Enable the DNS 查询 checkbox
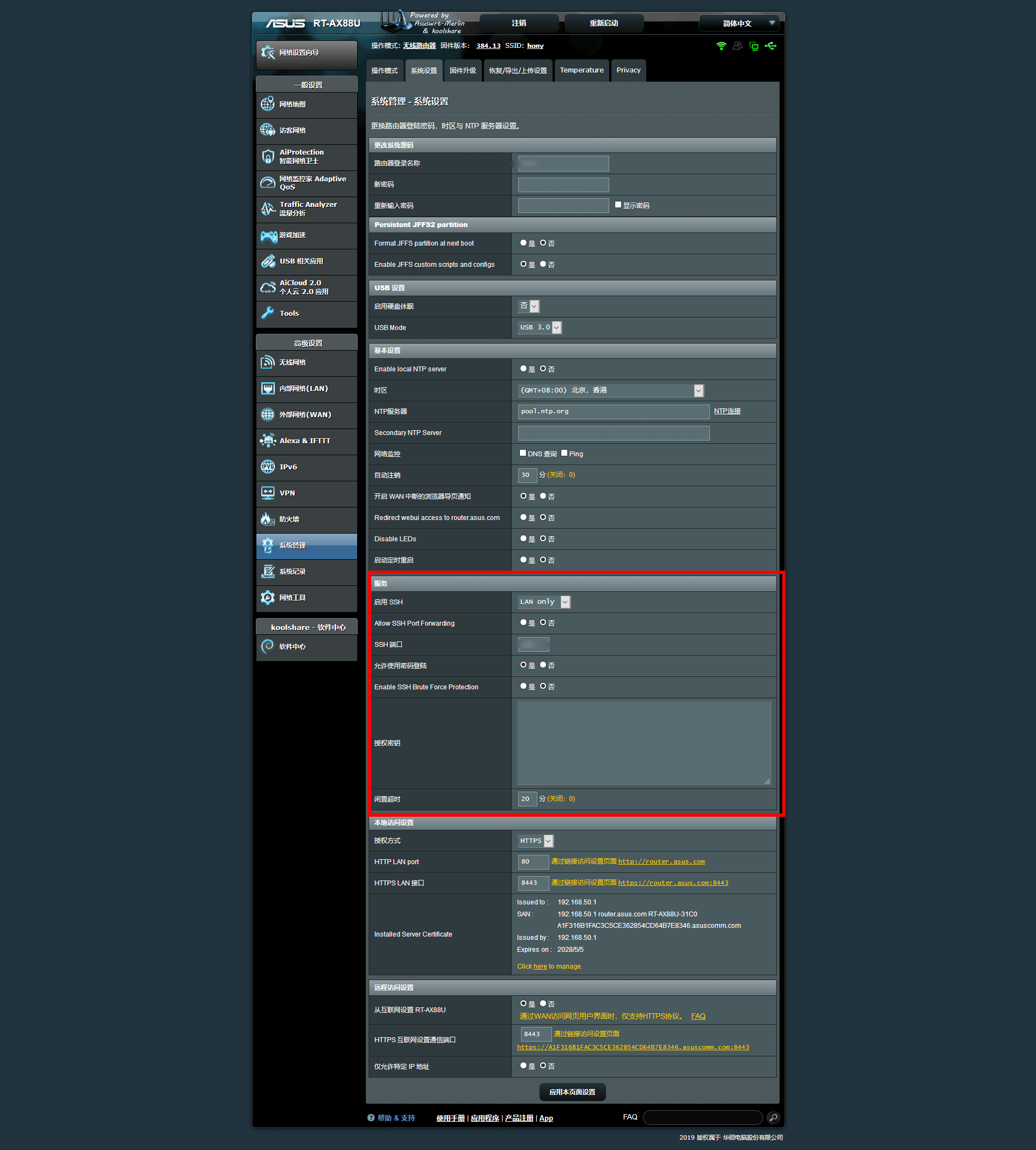Image resolution: width=1036 pixels, height=1150 pixels. pyautogui.click(x=523, y=453)
